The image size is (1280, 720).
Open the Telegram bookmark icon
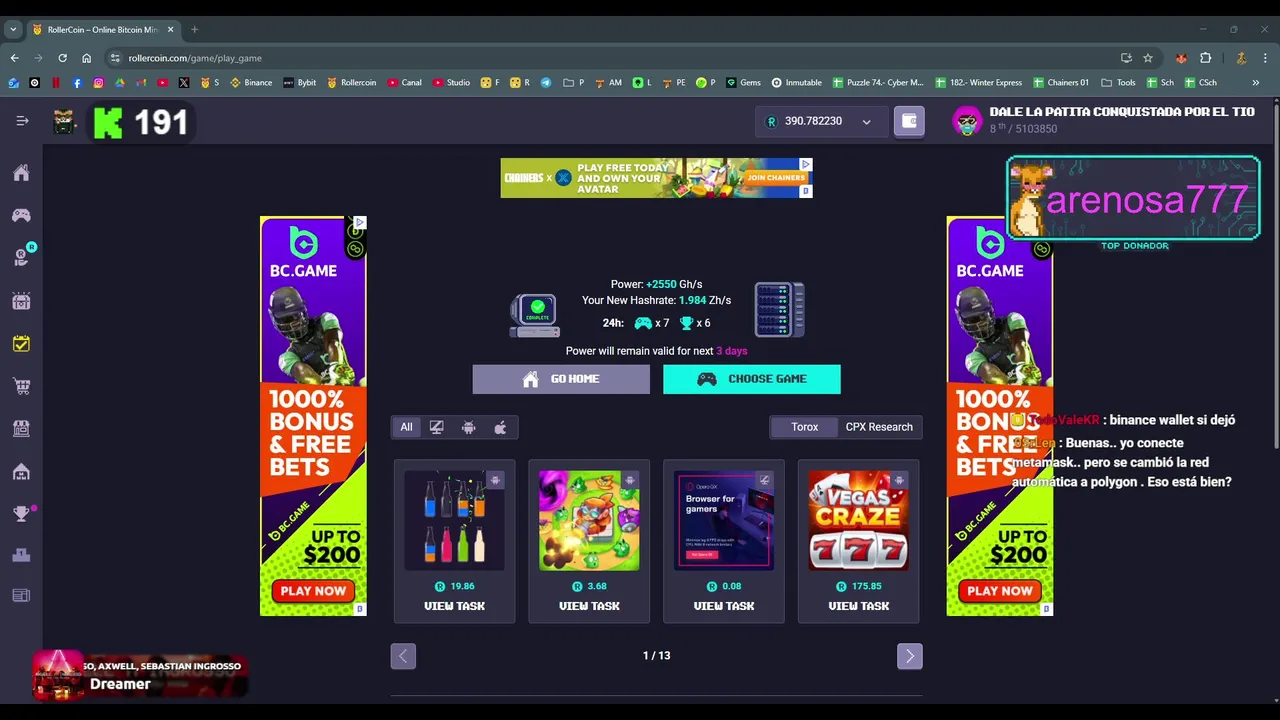coord(546,82)
